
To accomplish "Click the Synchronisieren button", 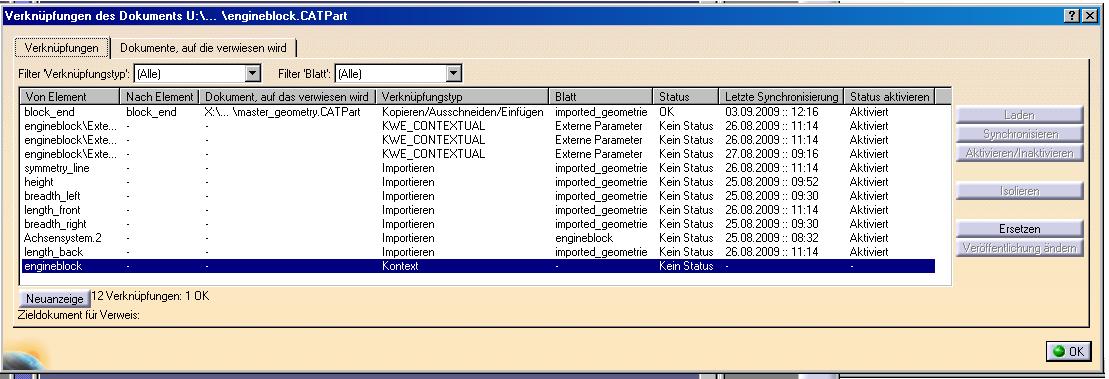I will click(x=1019, y=134).
